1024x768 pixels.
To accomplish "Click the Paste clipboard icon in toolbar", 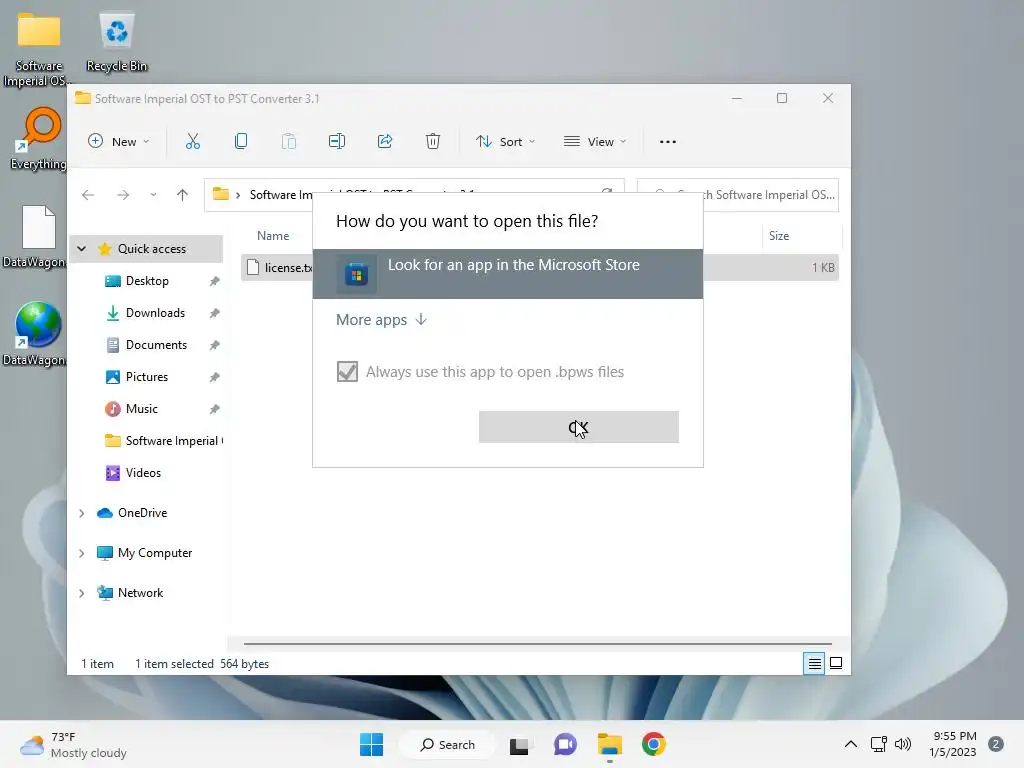I will point(289,141).
